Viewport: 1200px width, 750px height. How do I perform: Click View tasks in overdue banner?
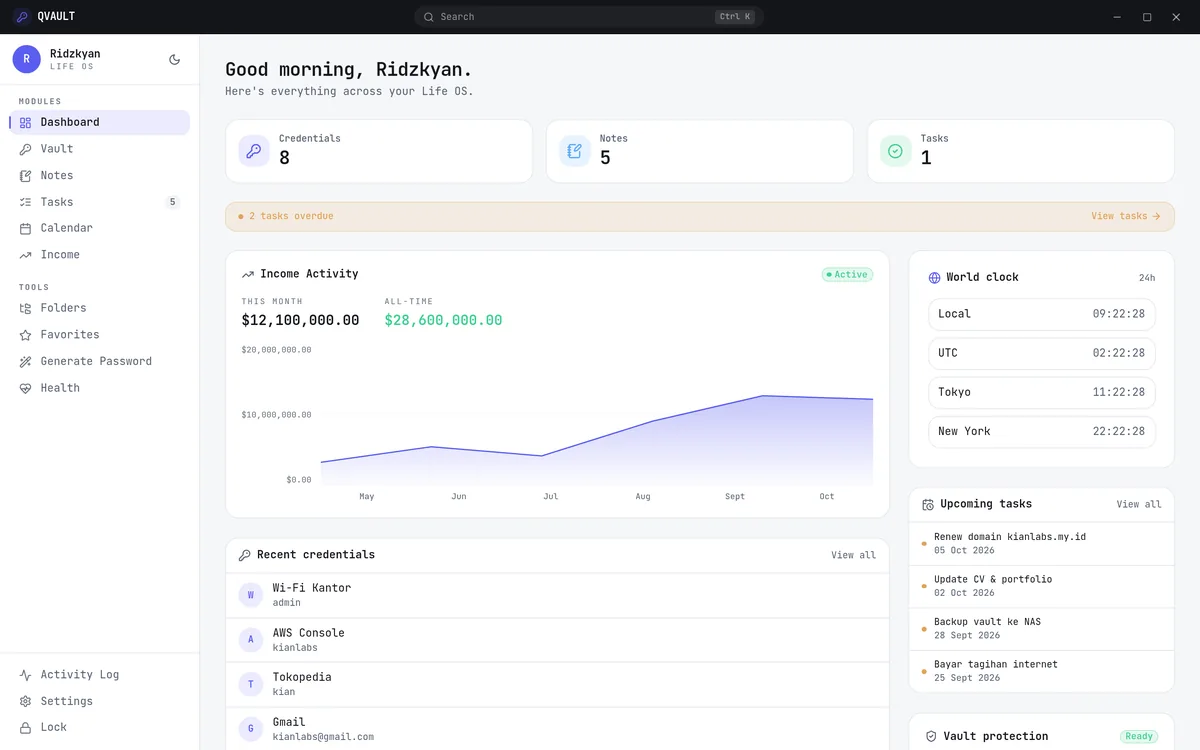tap(1126, 216)
